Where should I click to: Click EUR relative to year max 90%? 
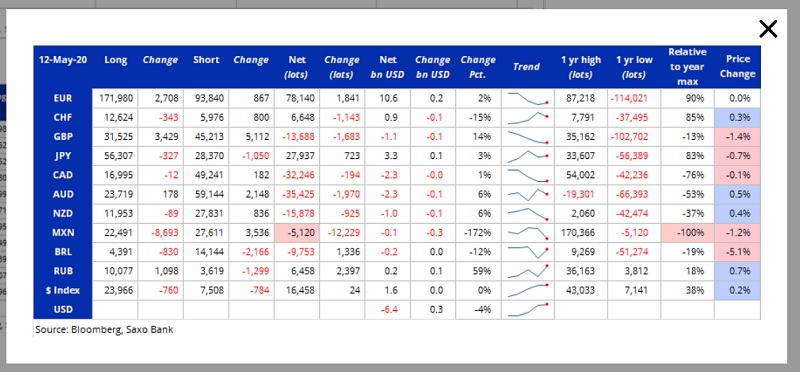[695, 98]
